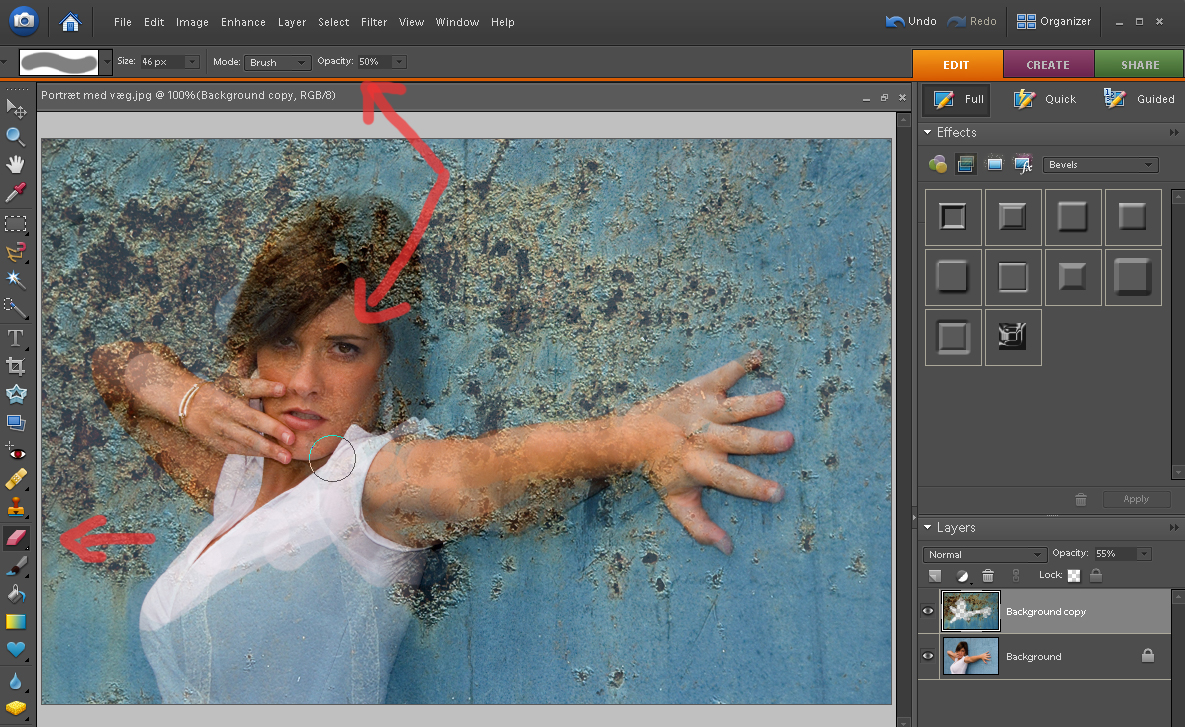This screenshot has height=727, width=1185.
Task: Select the Background copy layer thumbnail
Action: 970,611
